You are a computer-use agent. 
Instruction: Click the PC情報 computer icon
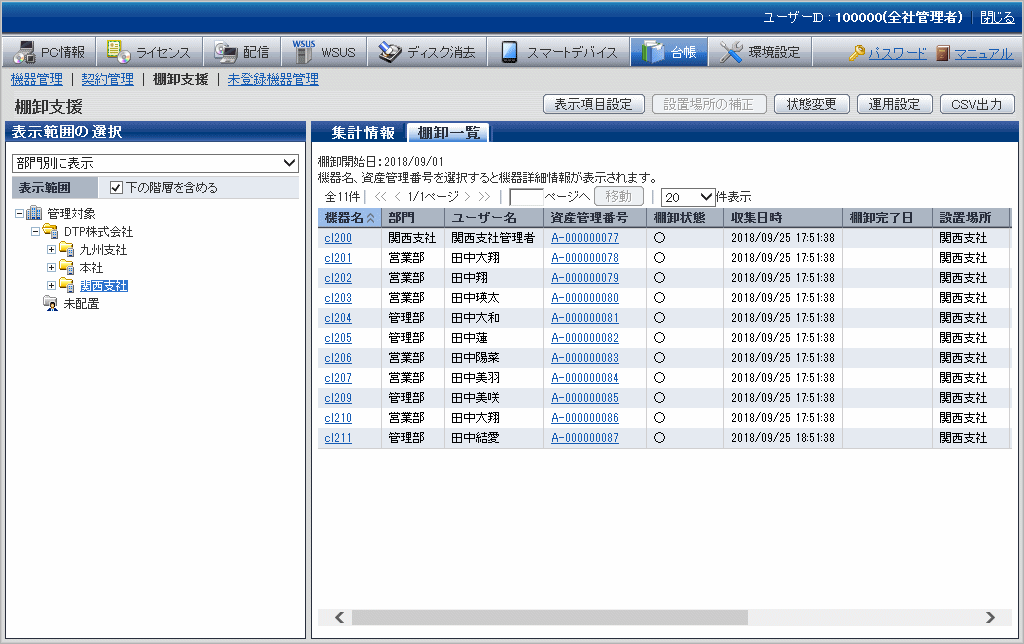(23, 53)
